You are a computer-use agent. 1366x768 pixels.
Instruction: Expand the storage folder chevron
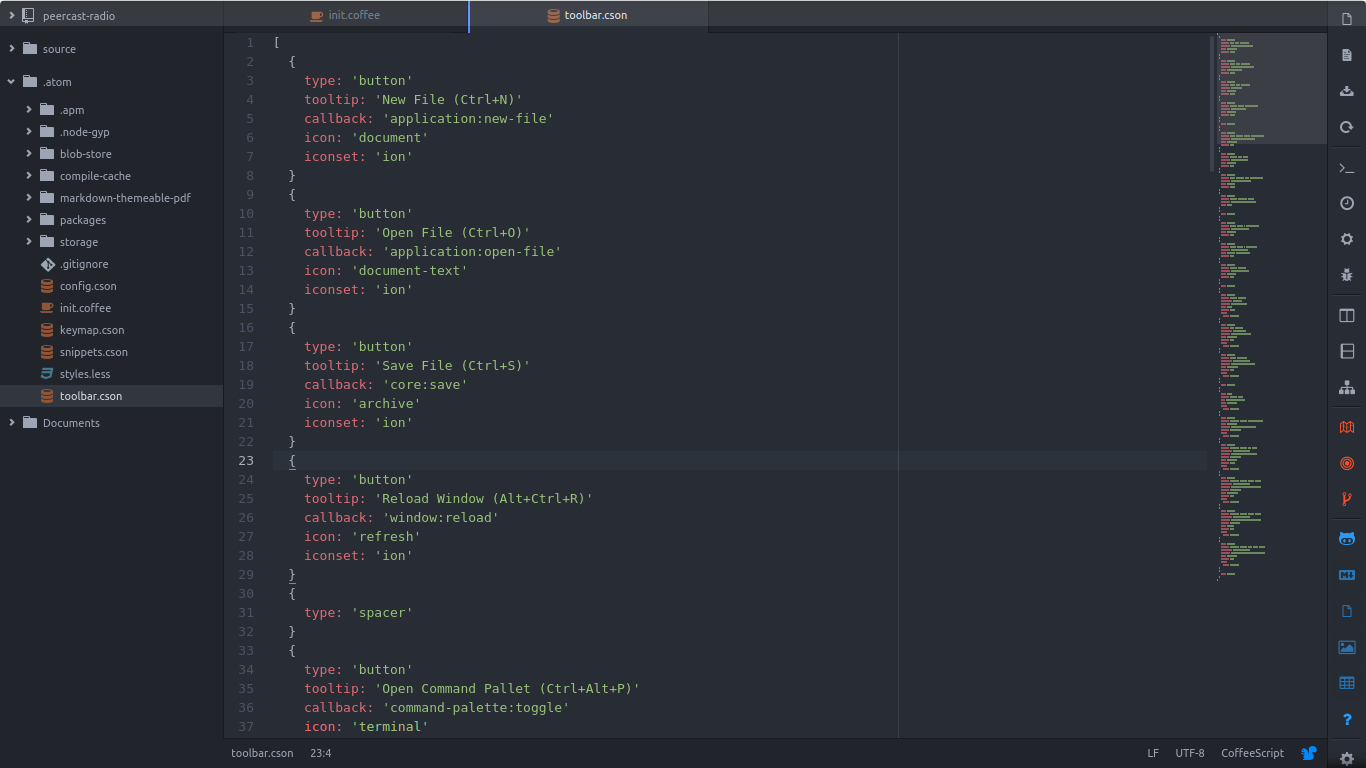coord(29,242)
